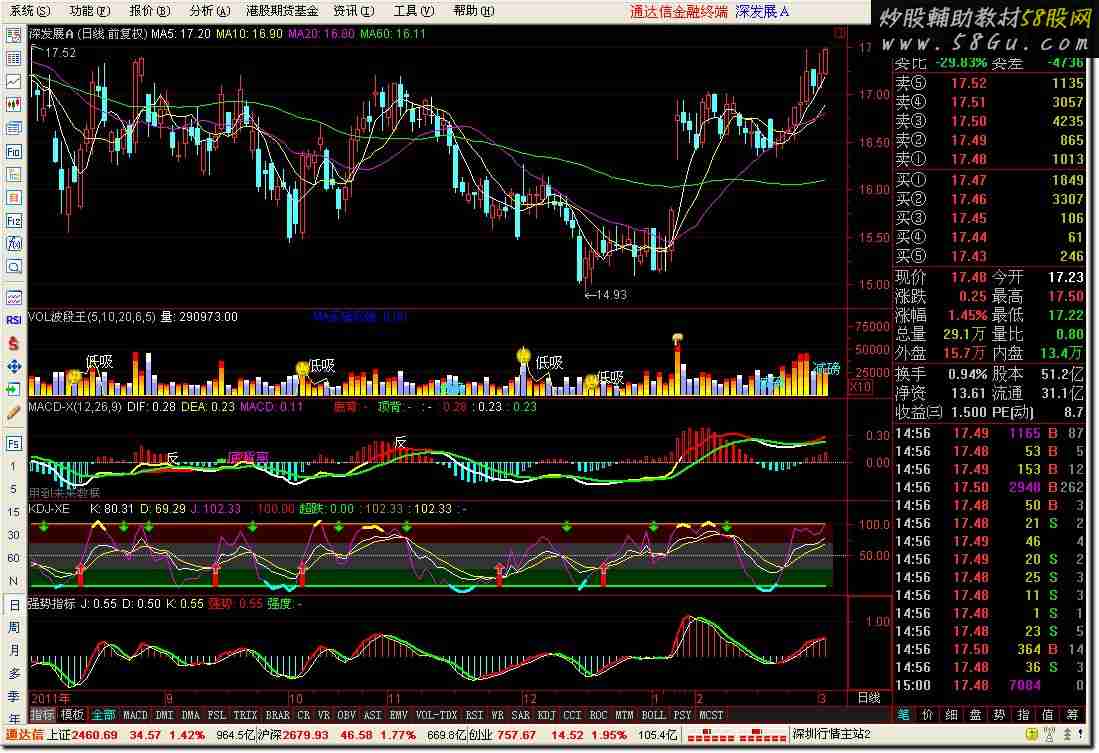
Task: Select the 盘 tab in right panel
Action: click(x=975, y=715)
